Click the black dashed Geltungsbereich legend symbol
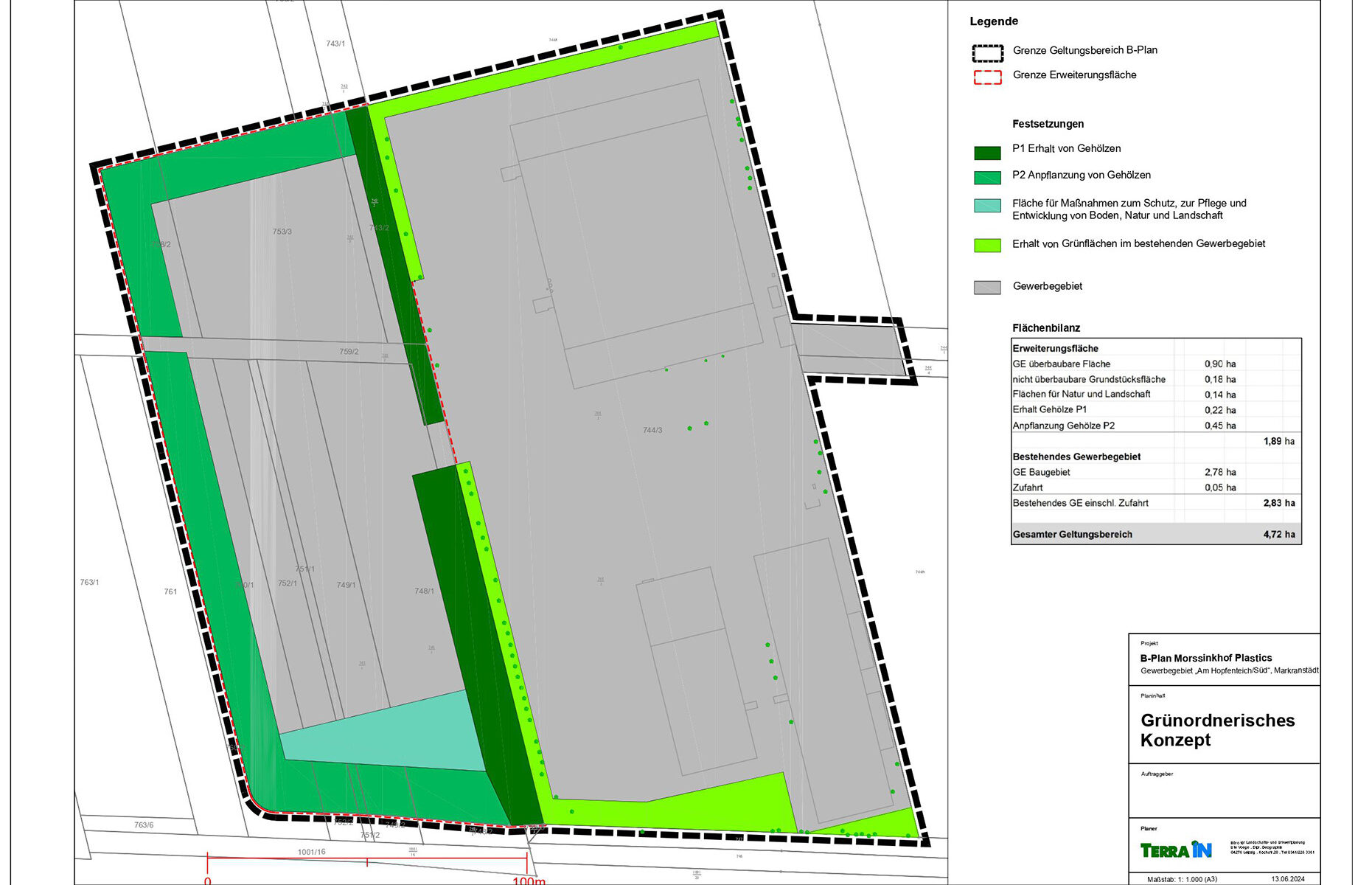1372x885 pixels. pyautogui.click(x=987, y=52)
